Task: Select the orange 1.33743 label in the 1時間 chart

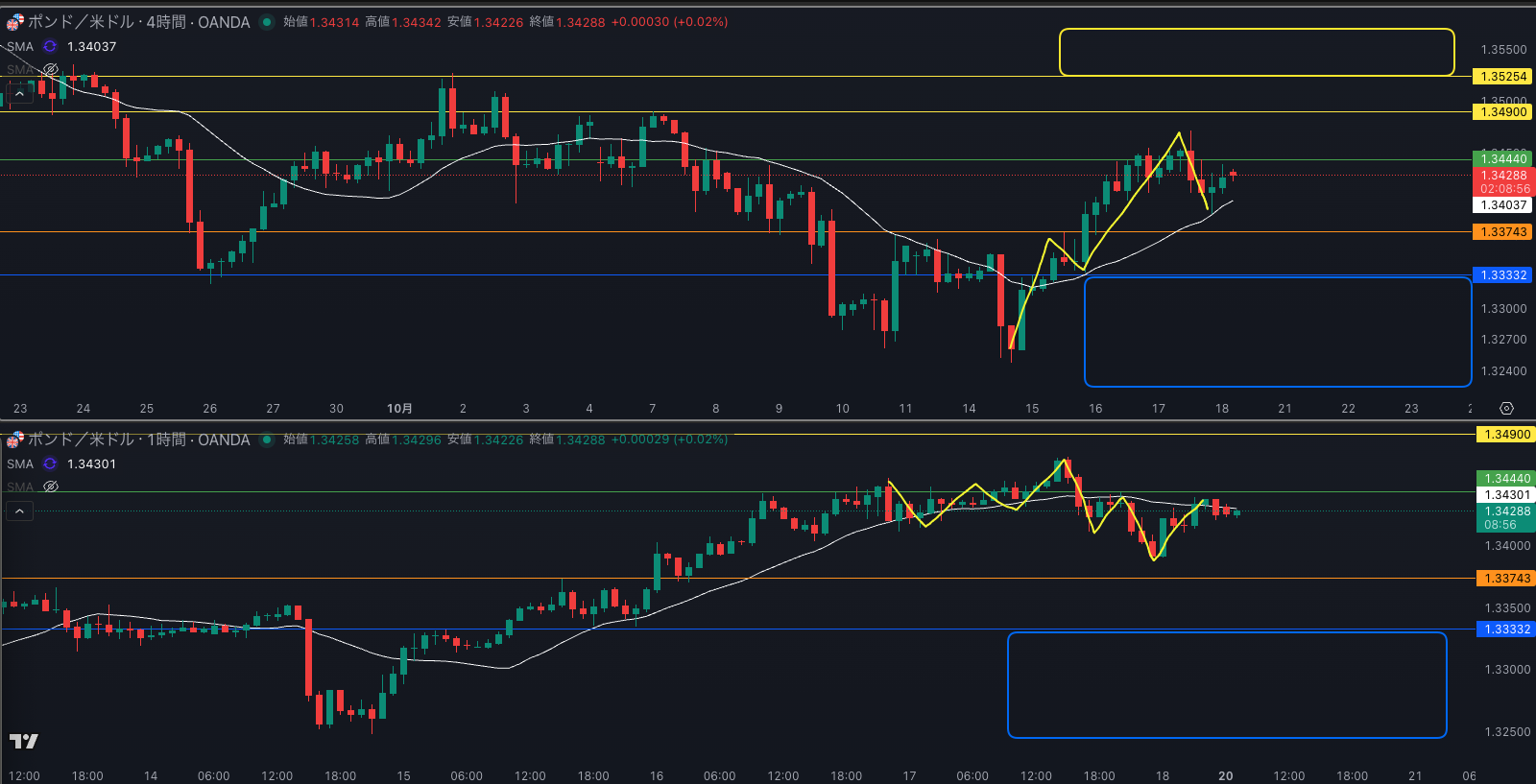Action: [x=1505, y=579]
